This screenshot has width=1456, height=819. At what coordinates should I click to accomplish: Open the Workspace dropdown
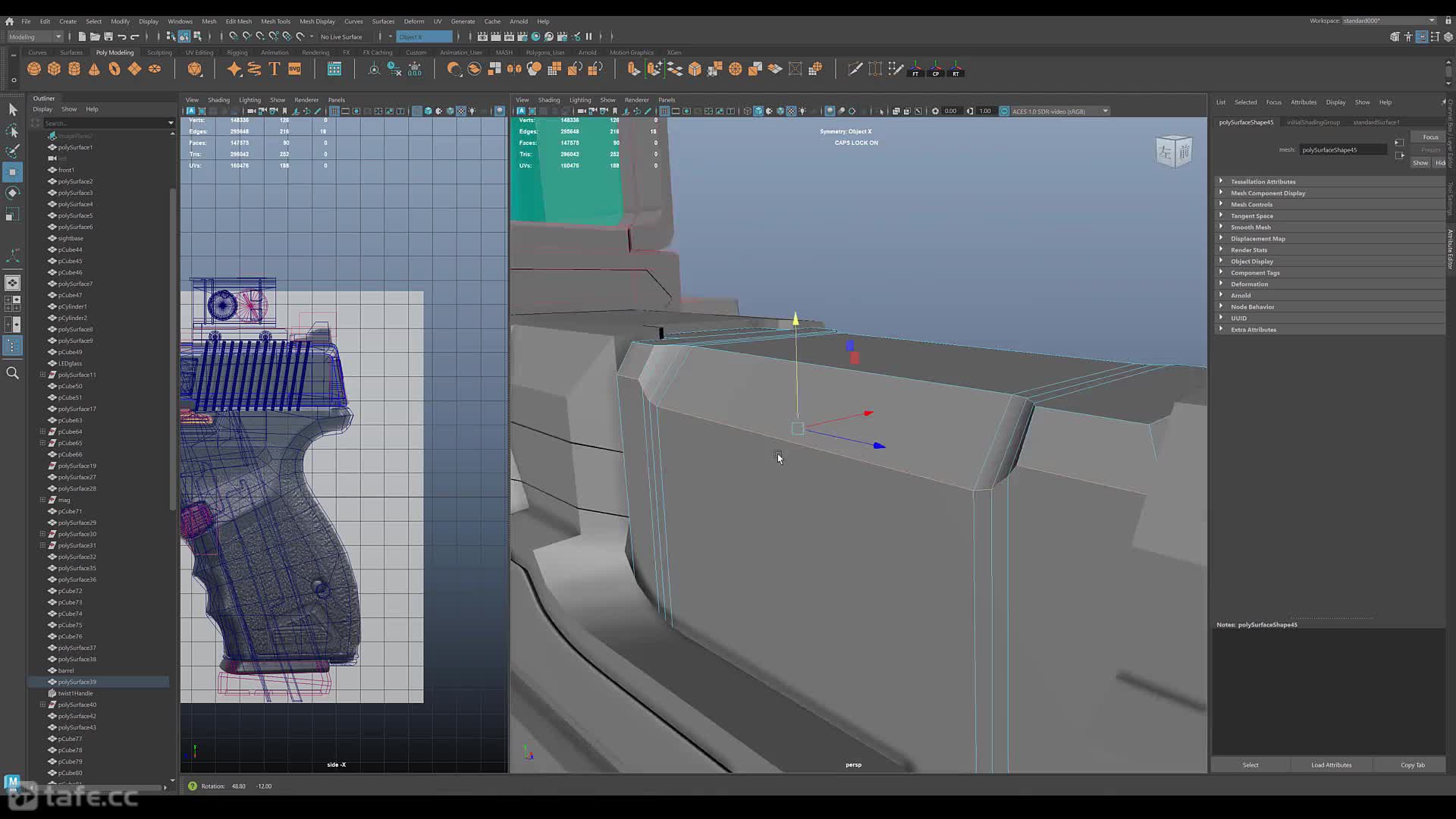click(1389, 20)
